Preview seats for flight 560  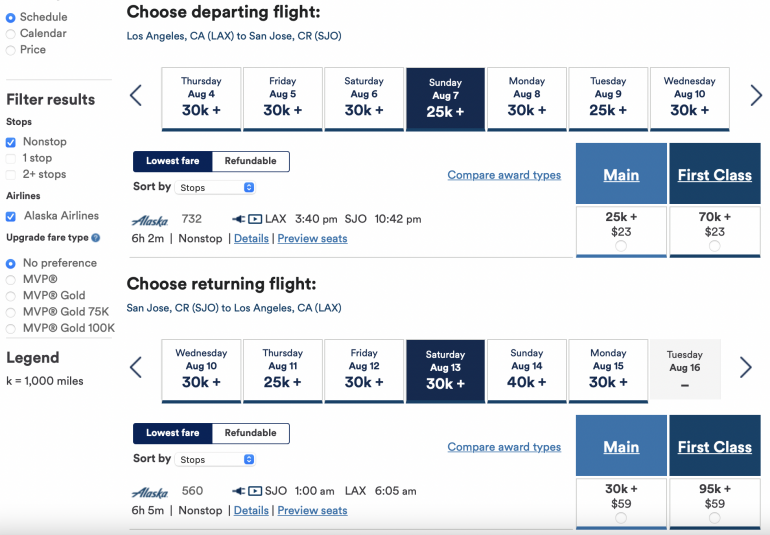click(x=312, y=510)
